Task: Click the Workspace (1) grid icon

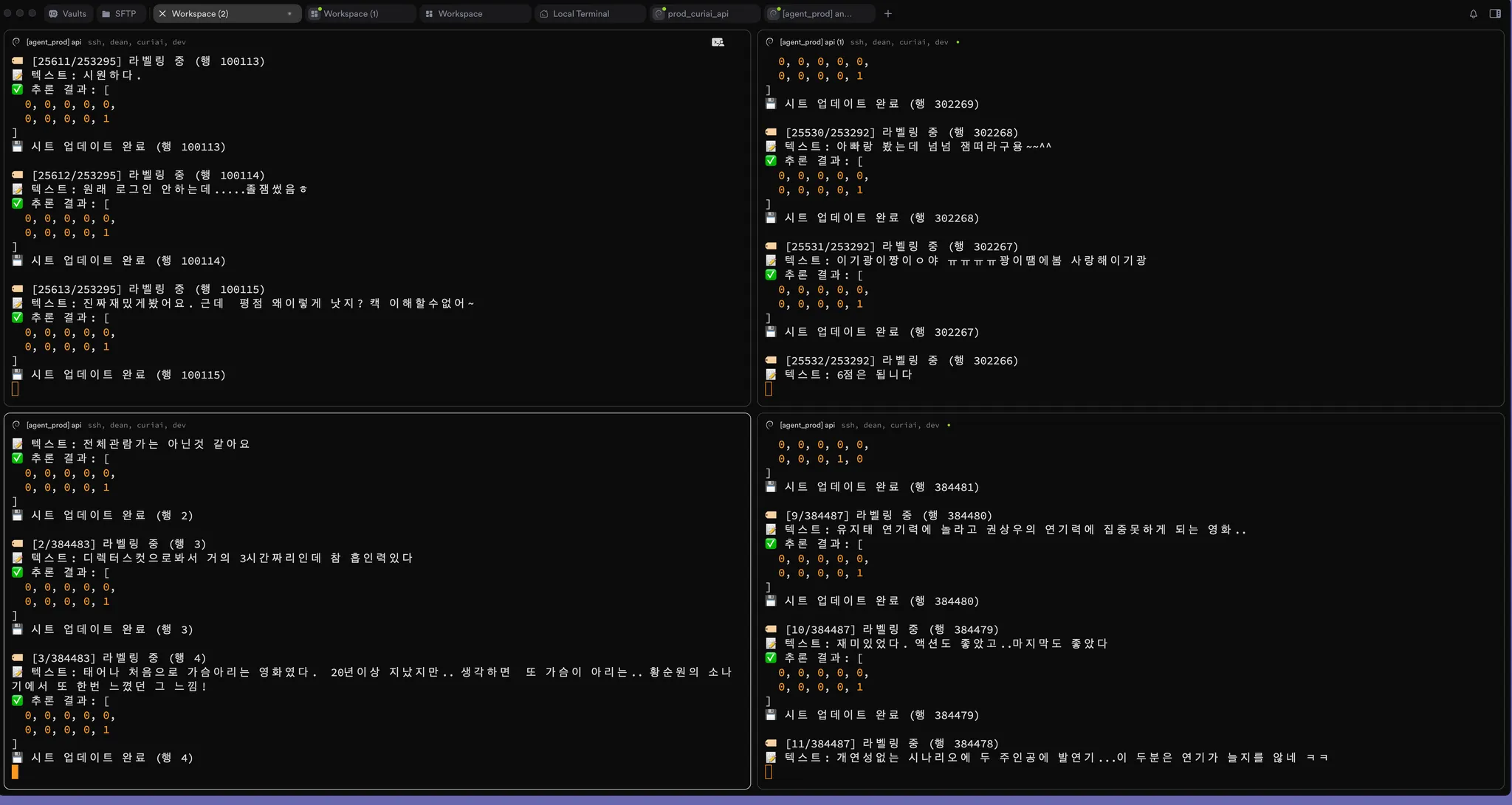Action: click(315, 13)
